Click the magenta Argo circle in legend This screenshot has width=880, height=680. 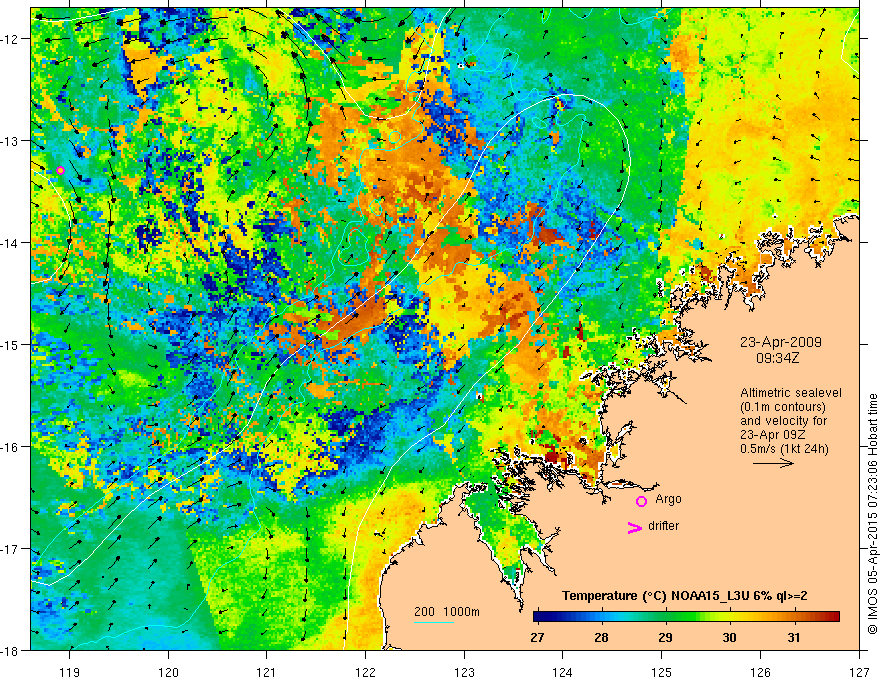tap(641, 501)
